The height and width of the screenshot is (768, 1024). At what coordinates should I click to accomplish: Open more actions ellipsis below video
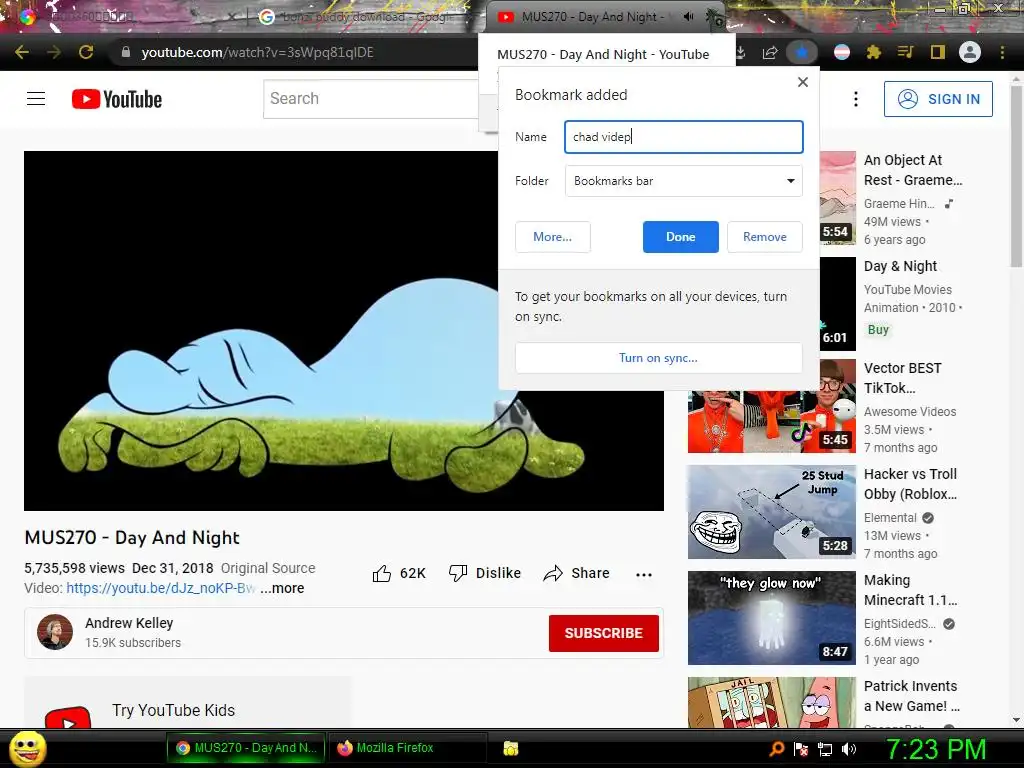(644, 575)
